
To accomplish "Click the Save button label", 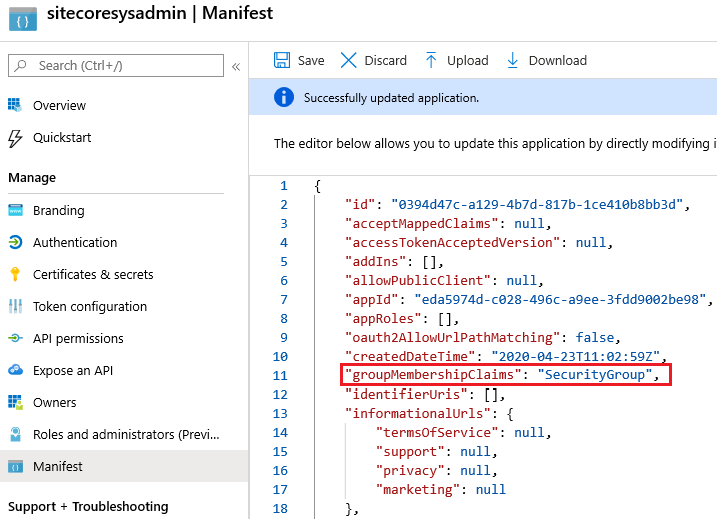I will [x=311, y=60].
